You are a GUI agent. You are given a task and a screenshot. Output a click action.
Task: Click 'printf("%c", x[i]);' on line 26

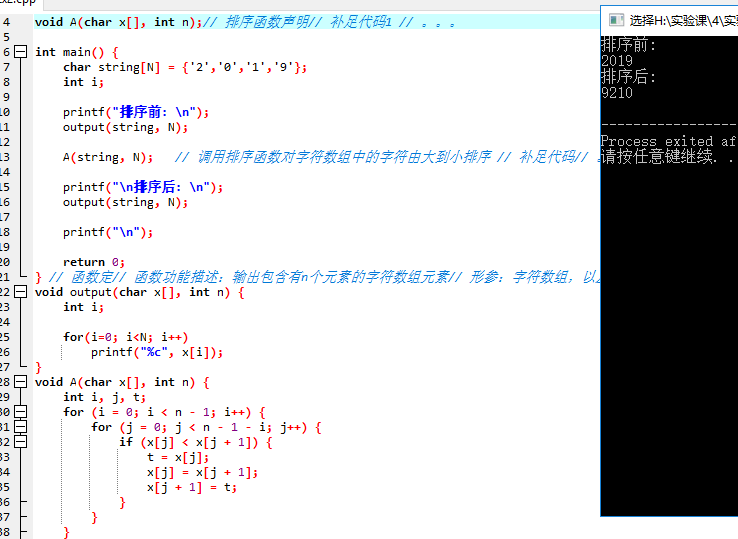pyautogui.click(x=157, y=352)
